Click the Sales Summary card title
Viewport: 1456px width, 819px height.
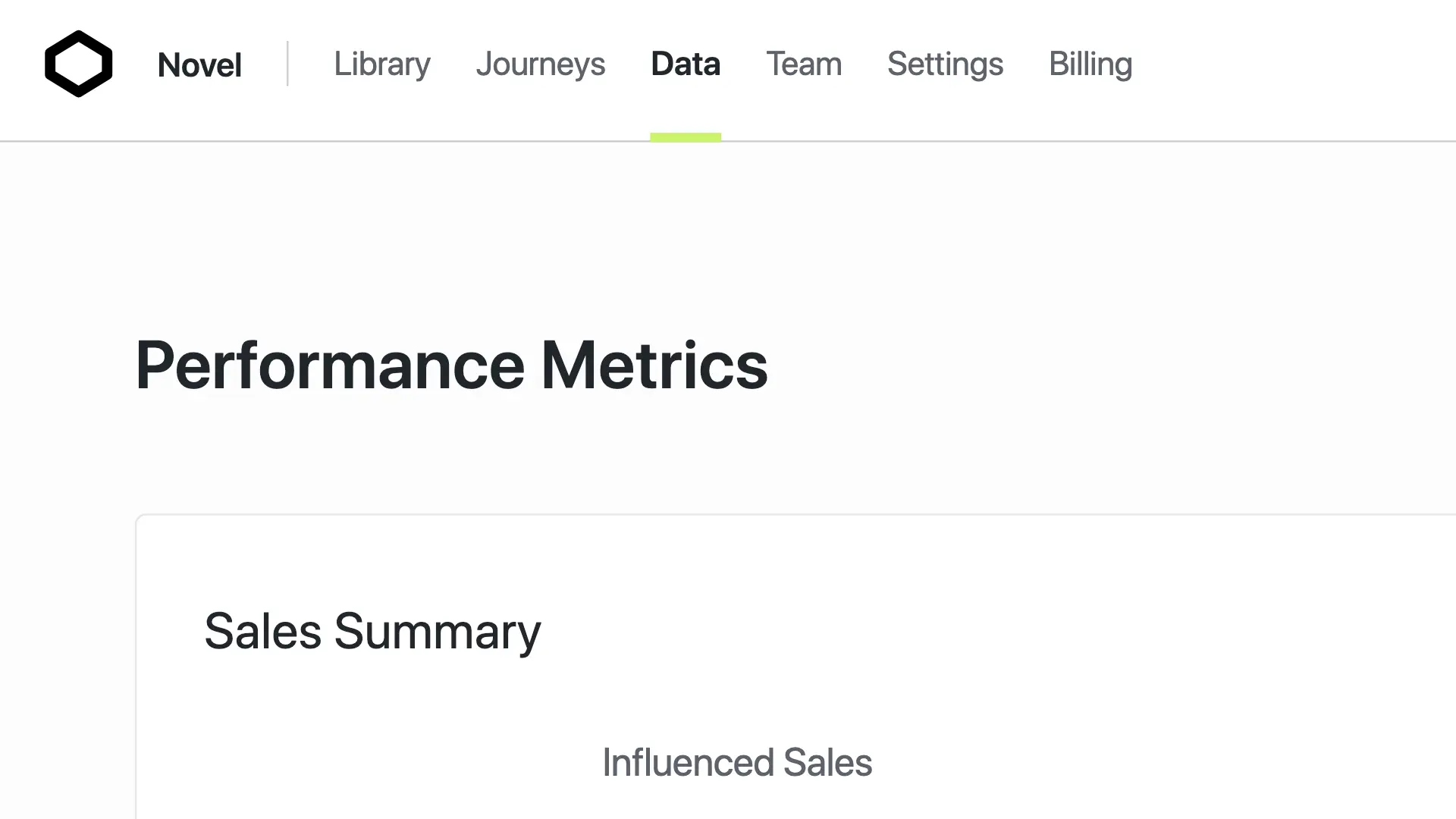pyautogui.click(x=372, y=631)
